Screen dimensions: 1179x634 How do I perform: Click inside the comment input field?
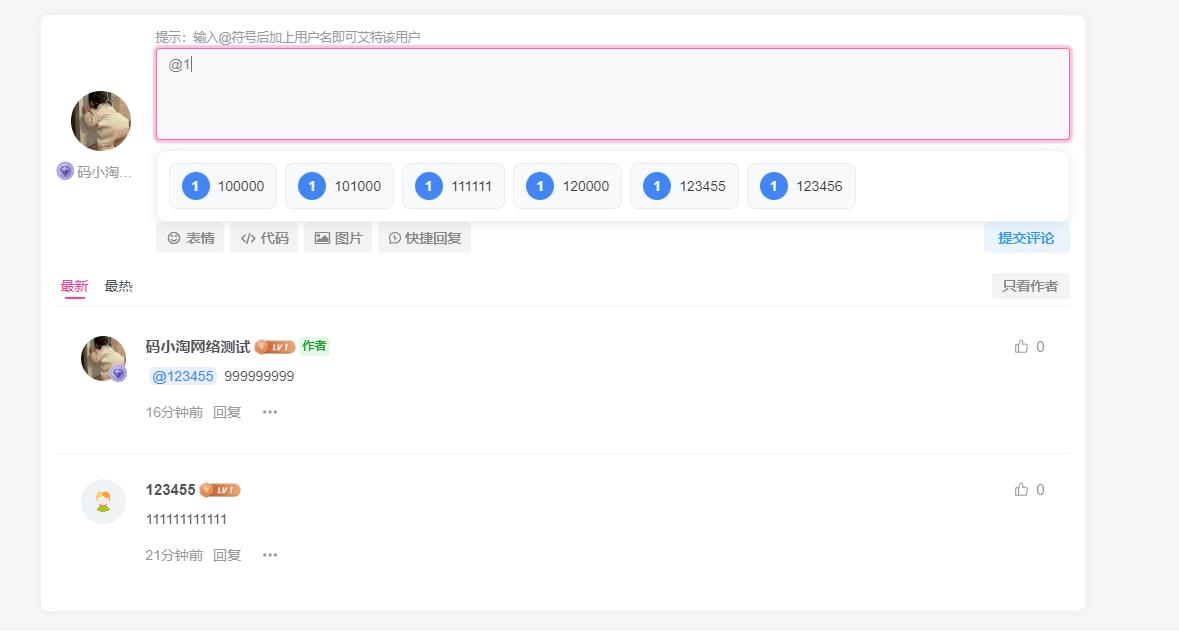tap(612, 93)
